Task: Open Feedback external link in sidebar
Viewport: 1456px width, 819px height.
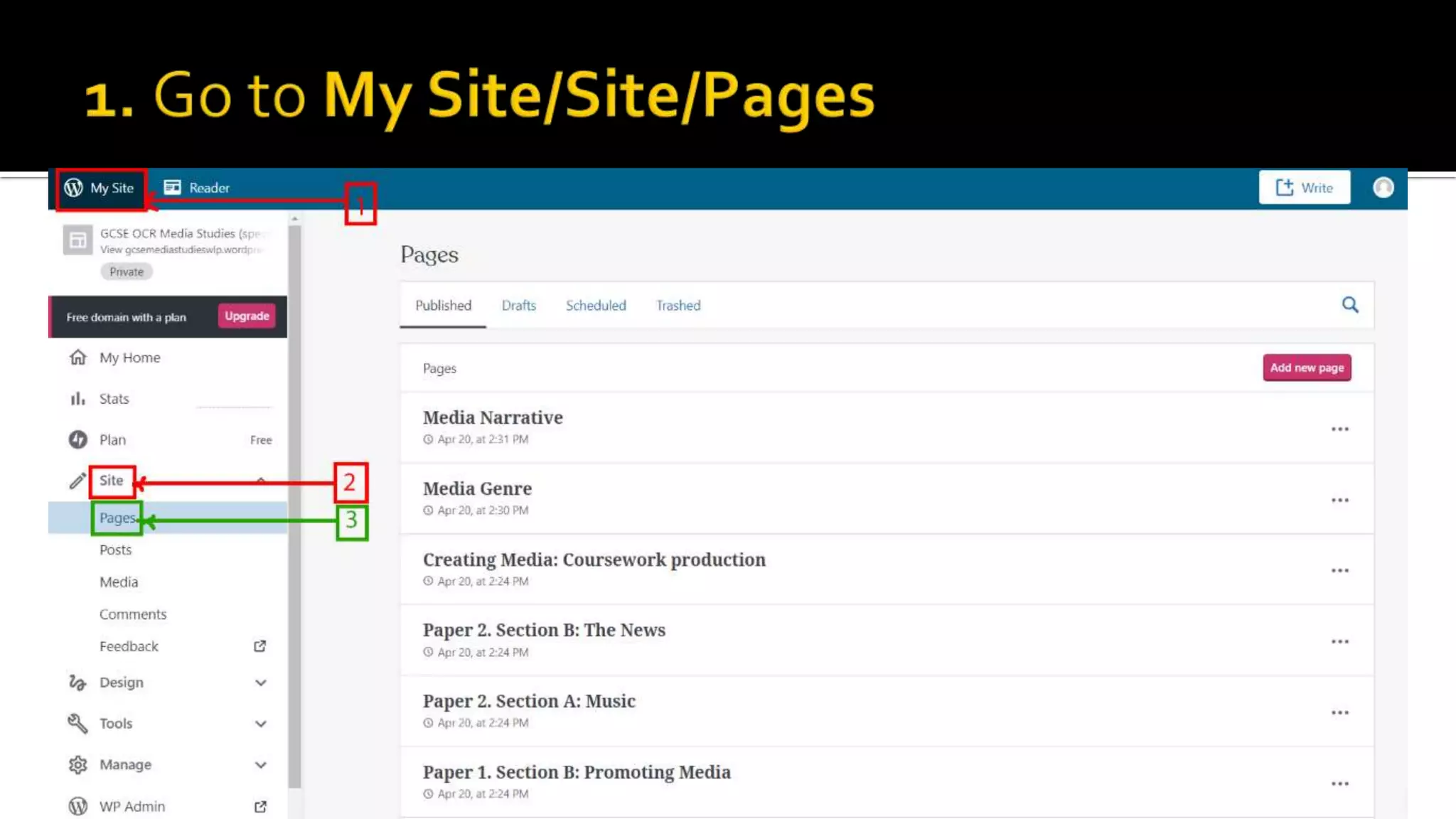Action: pyautogui.click(x=260, y=646)
